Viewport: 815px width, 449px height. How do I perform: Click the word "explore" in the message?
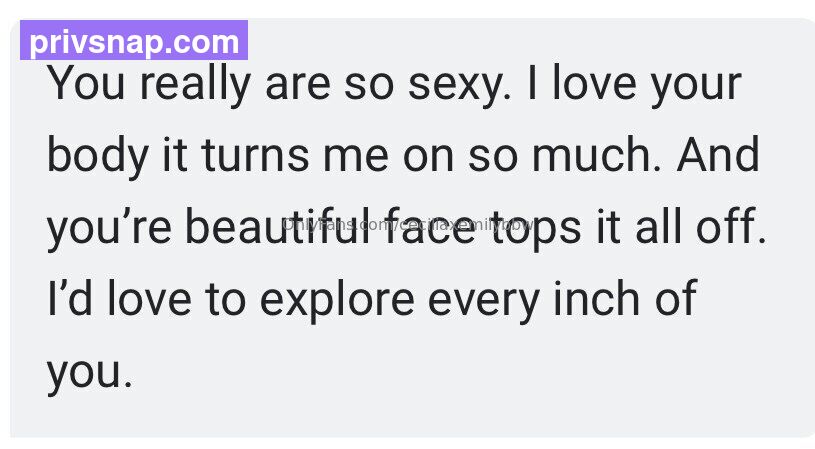click(x=337, y=300)
